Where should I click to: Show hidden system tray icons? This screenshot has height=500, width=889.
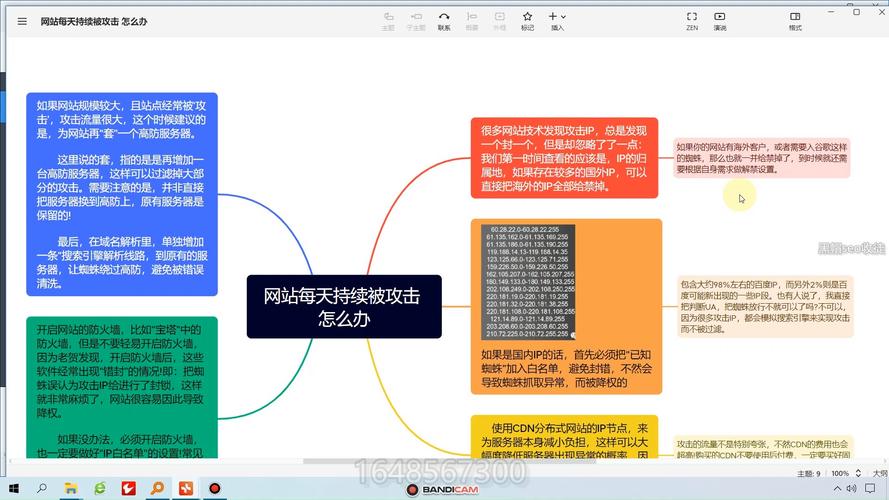click(x=837, y=488)
